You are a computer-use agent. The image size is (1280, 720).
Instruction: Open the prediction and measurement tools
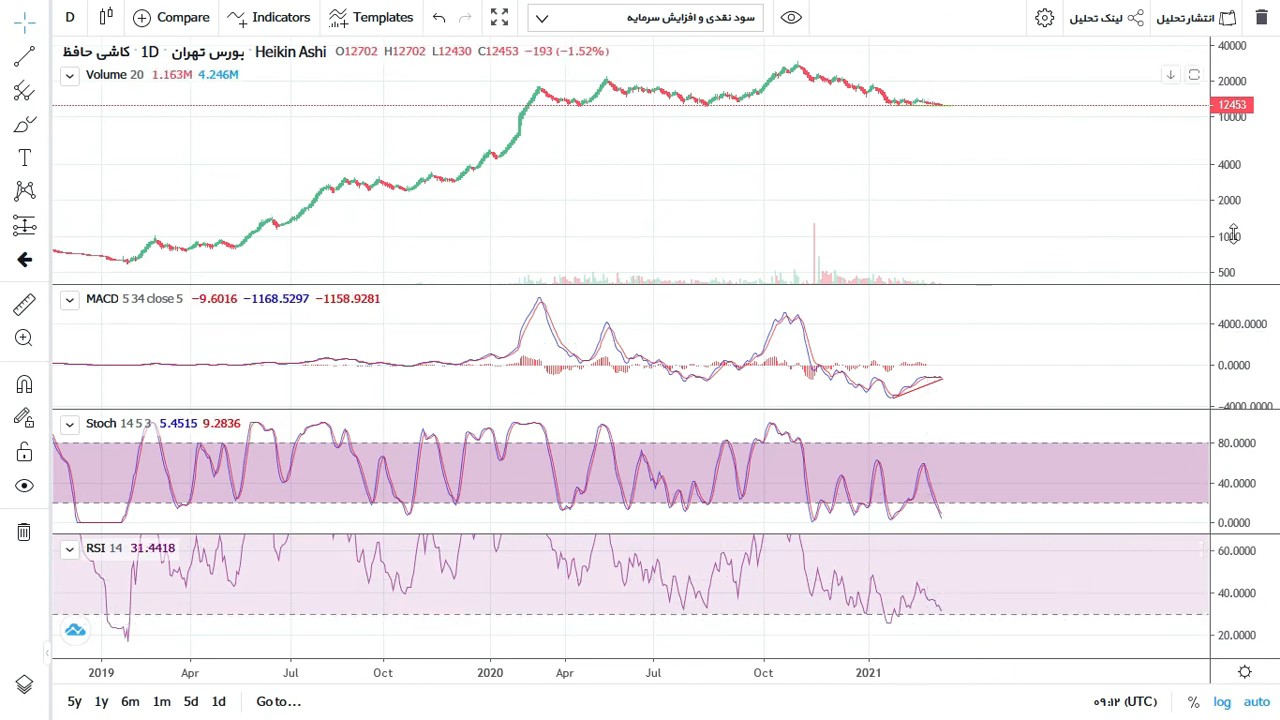coord(25,225)
